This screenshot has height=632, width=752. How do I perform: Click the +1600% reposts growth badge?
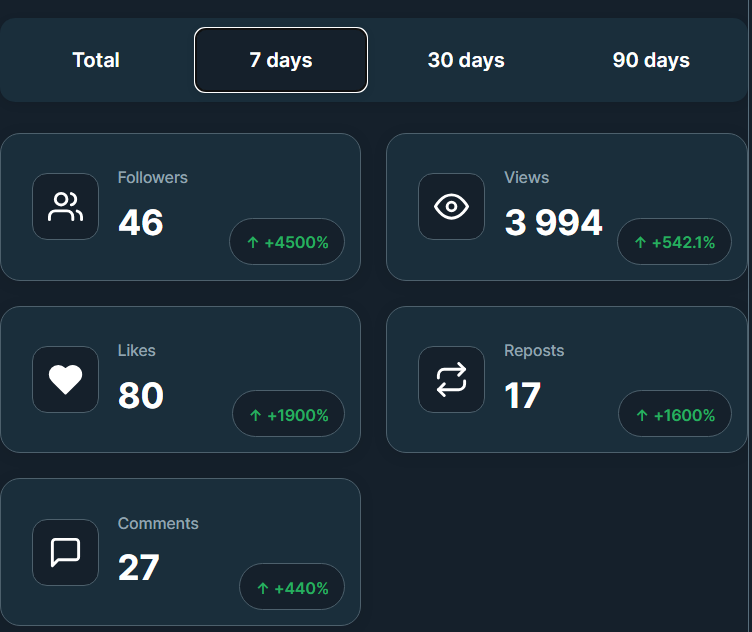click(x=674, y=415)
